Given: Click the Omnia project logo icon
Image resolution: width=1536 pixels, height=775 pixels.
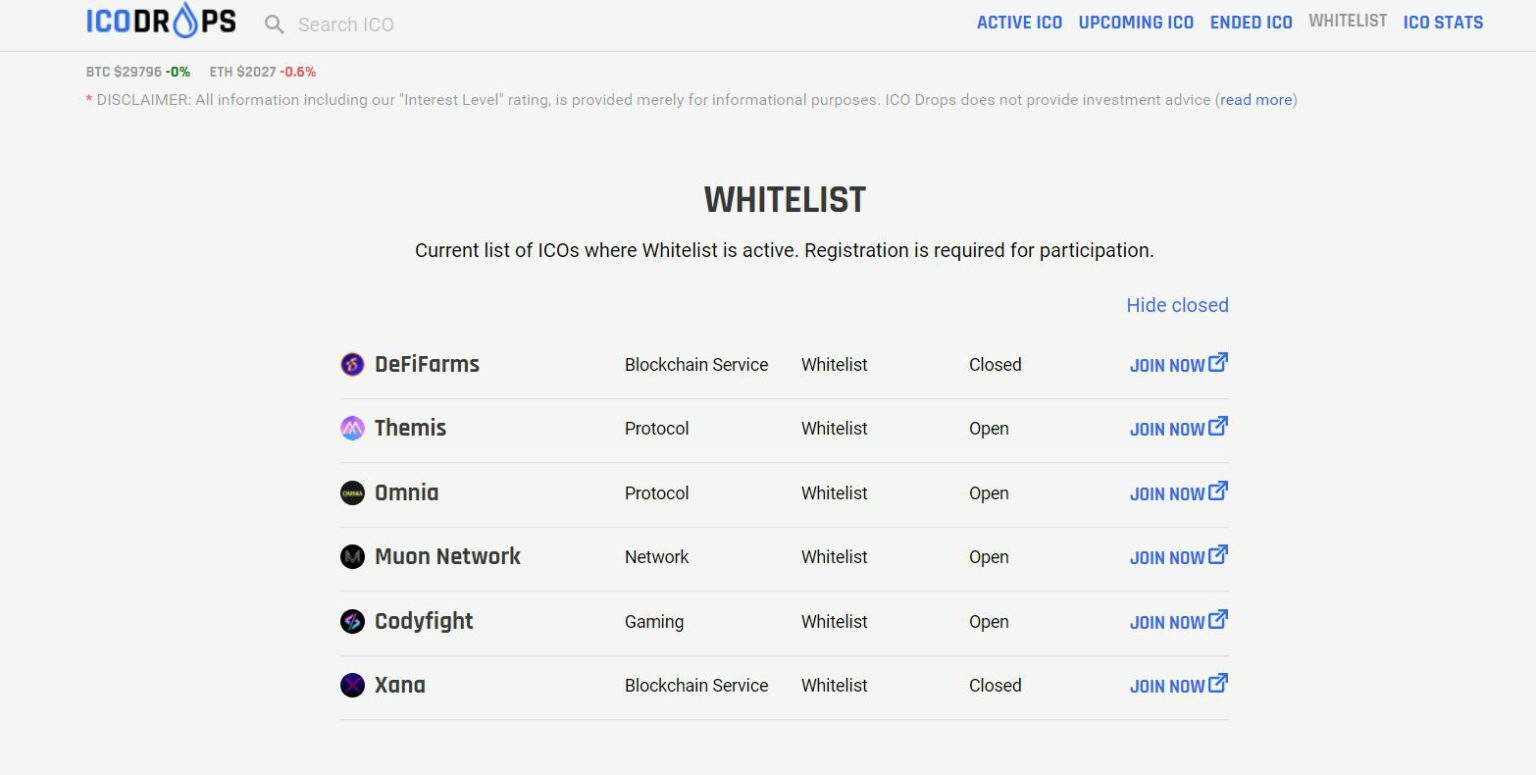Looking at the screenshot, I should (x=352, y=493).
